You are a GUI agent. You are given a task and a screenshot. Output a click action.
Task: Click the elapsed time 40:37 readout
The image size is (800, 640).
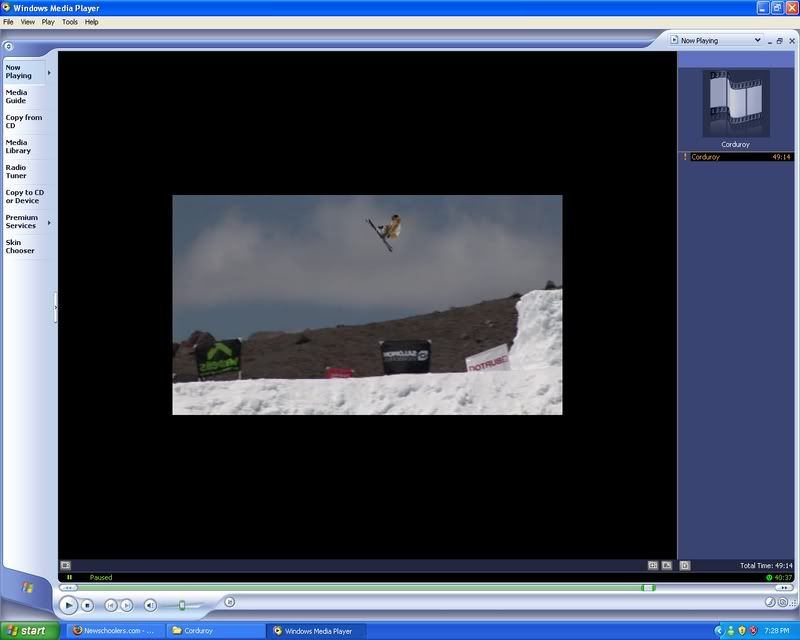tap(783, 578)
